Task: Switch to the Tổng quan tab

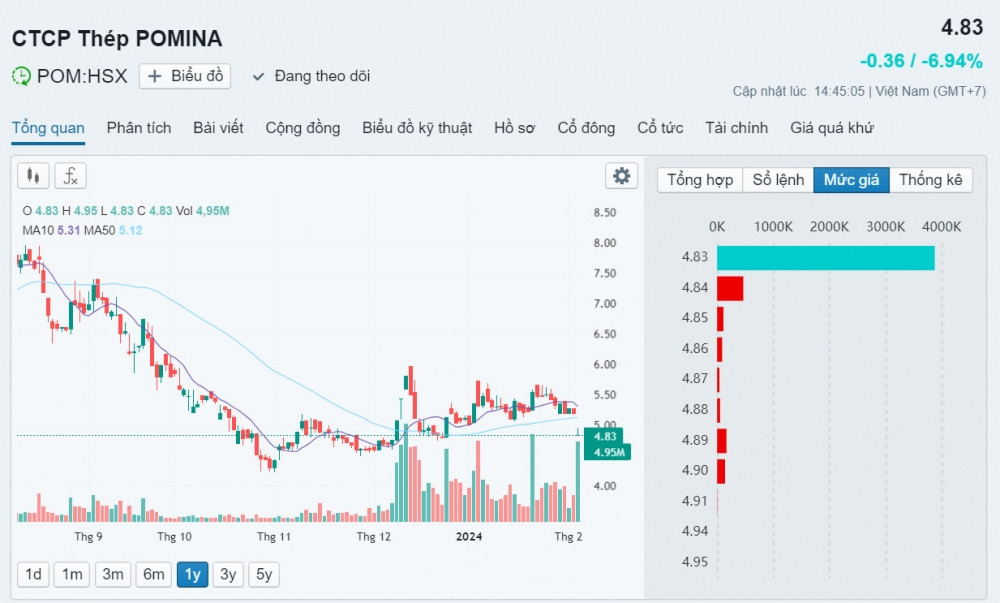Action: [x=48, y=128]
